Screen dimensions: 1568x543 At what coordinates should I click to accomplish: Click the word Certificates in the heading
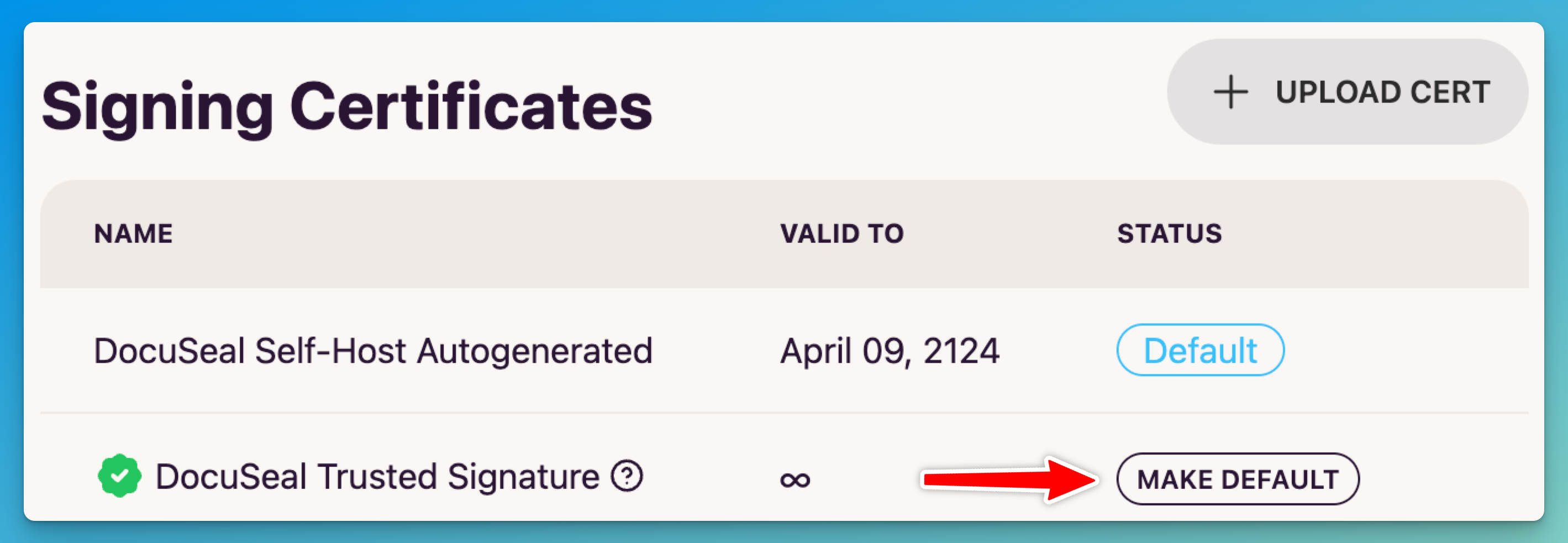coord(471,107)
